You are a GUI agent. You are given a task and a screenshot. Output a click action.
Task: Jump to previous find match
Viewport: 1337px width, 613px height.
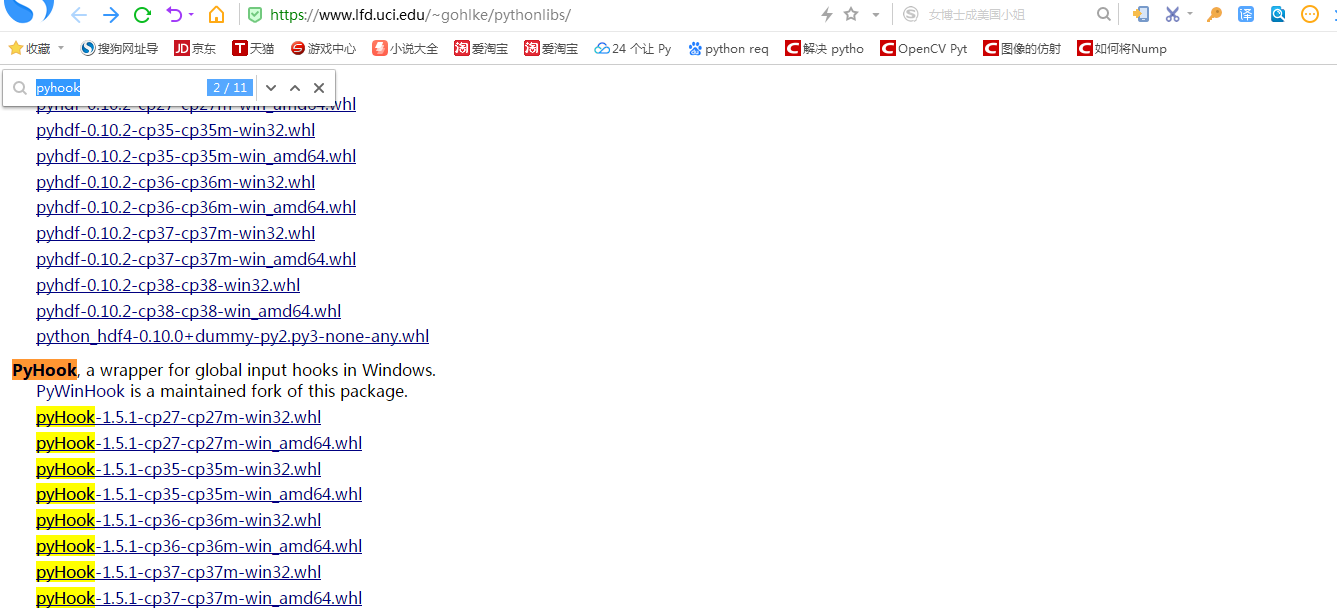point(295,88)
